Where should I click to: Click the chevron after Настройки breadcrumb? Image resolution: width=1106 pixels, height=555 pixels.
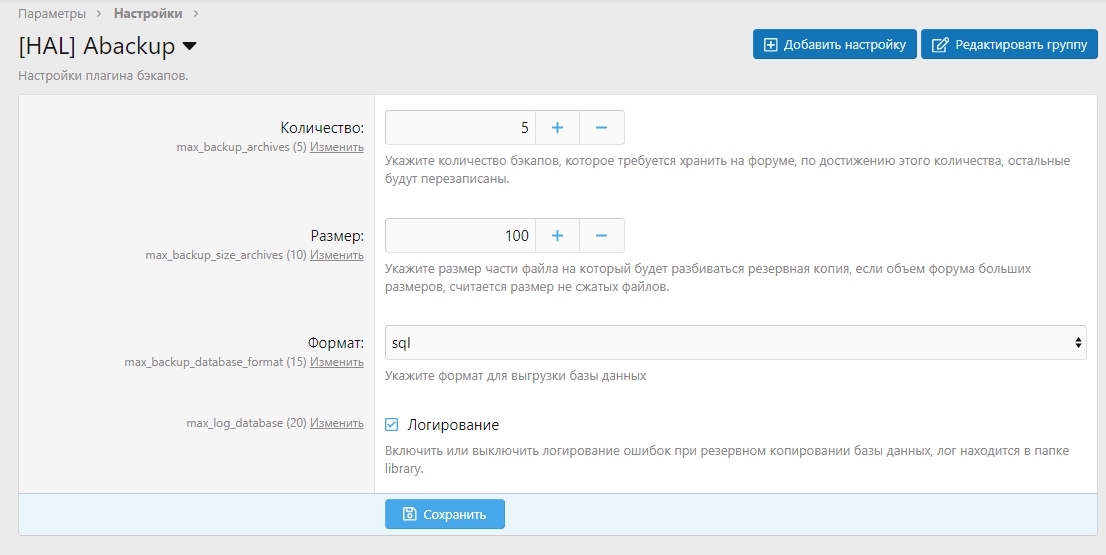tap(196, 14)
